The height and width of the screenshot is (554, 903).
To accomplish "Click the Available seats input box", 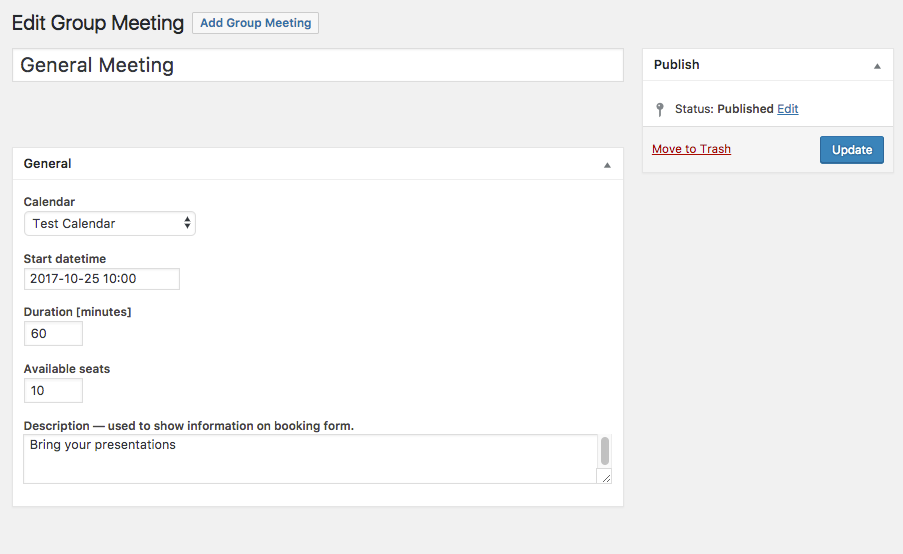I will tap(53, 390).
